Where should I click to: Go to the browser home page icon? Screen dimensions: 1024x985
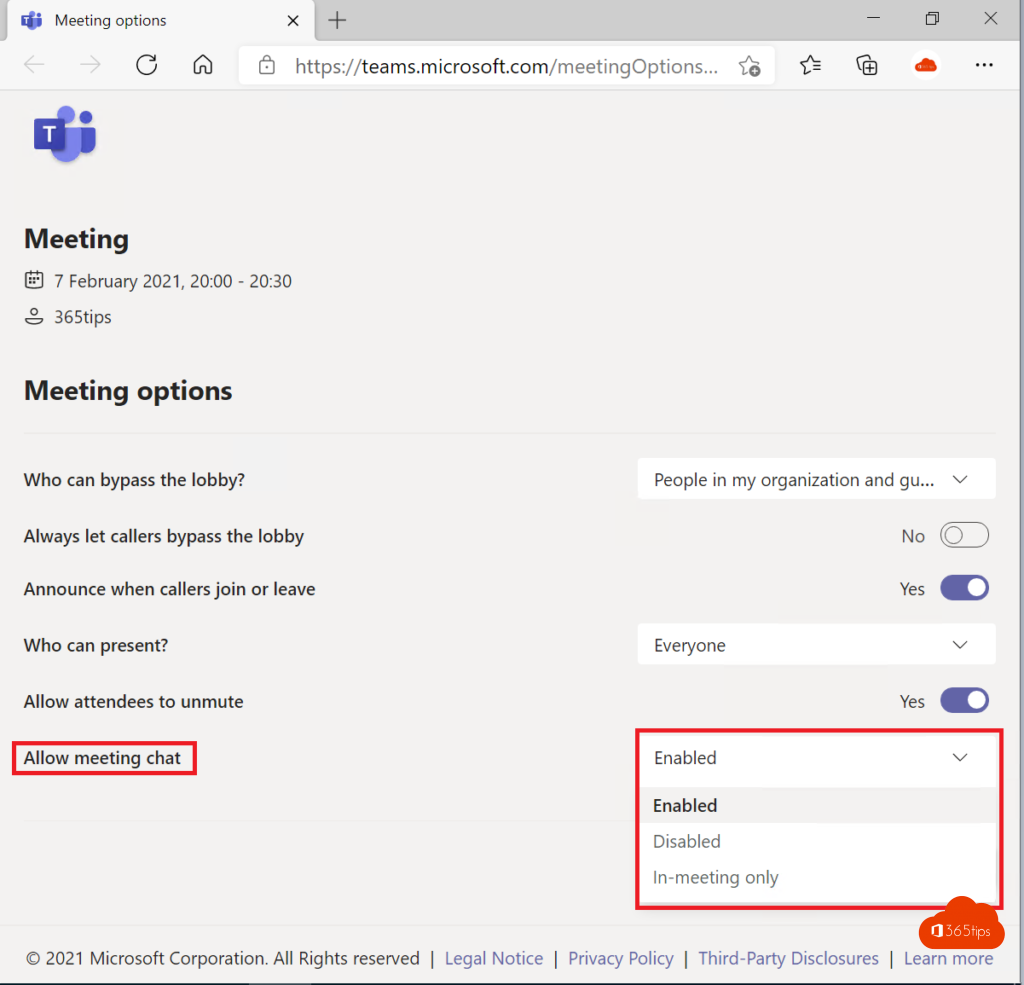(203, 66)
